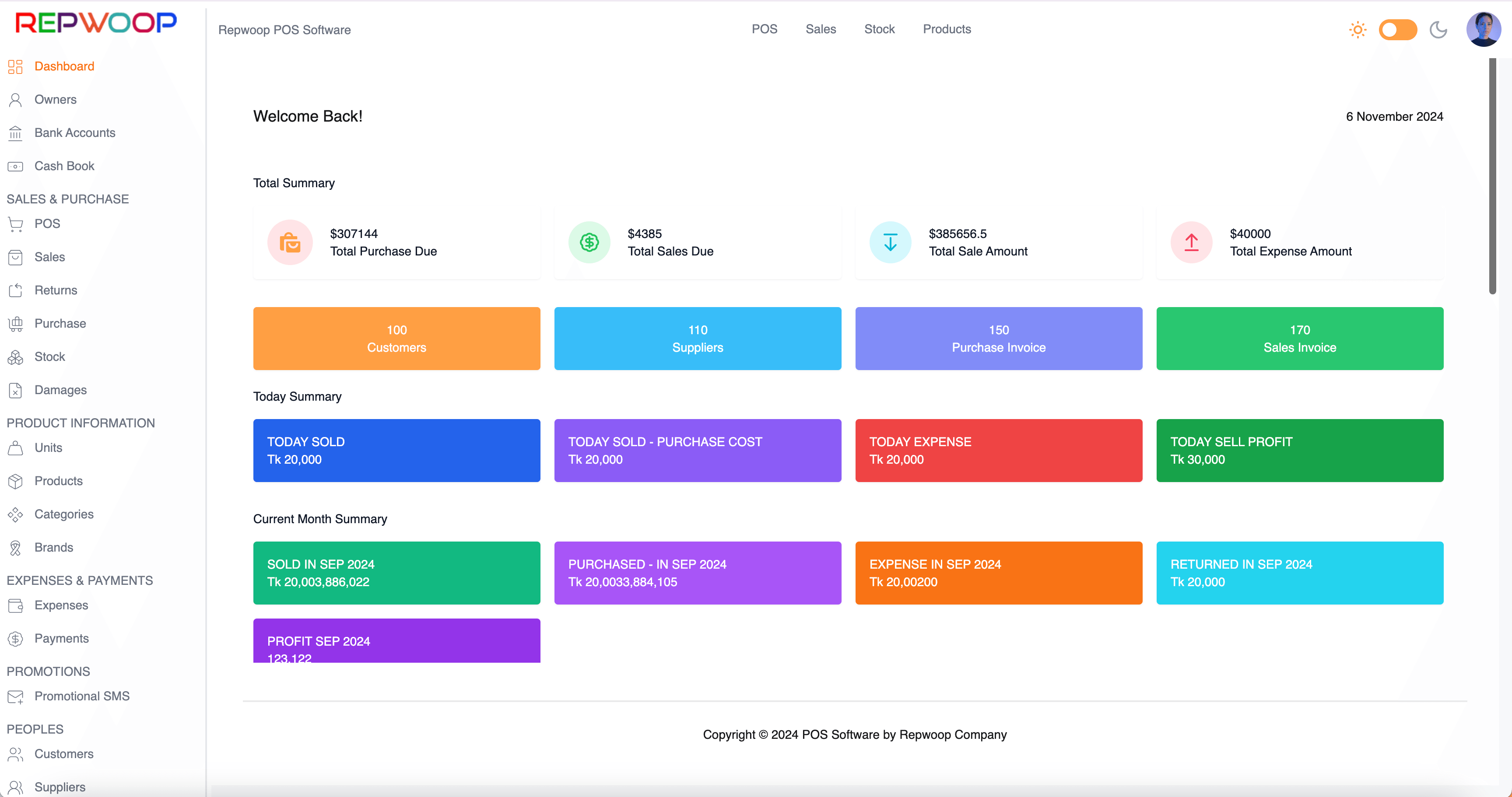Go to Products in top navigation
The width and height of the screenshot is (1512, 797).
(x=946, y=29)
